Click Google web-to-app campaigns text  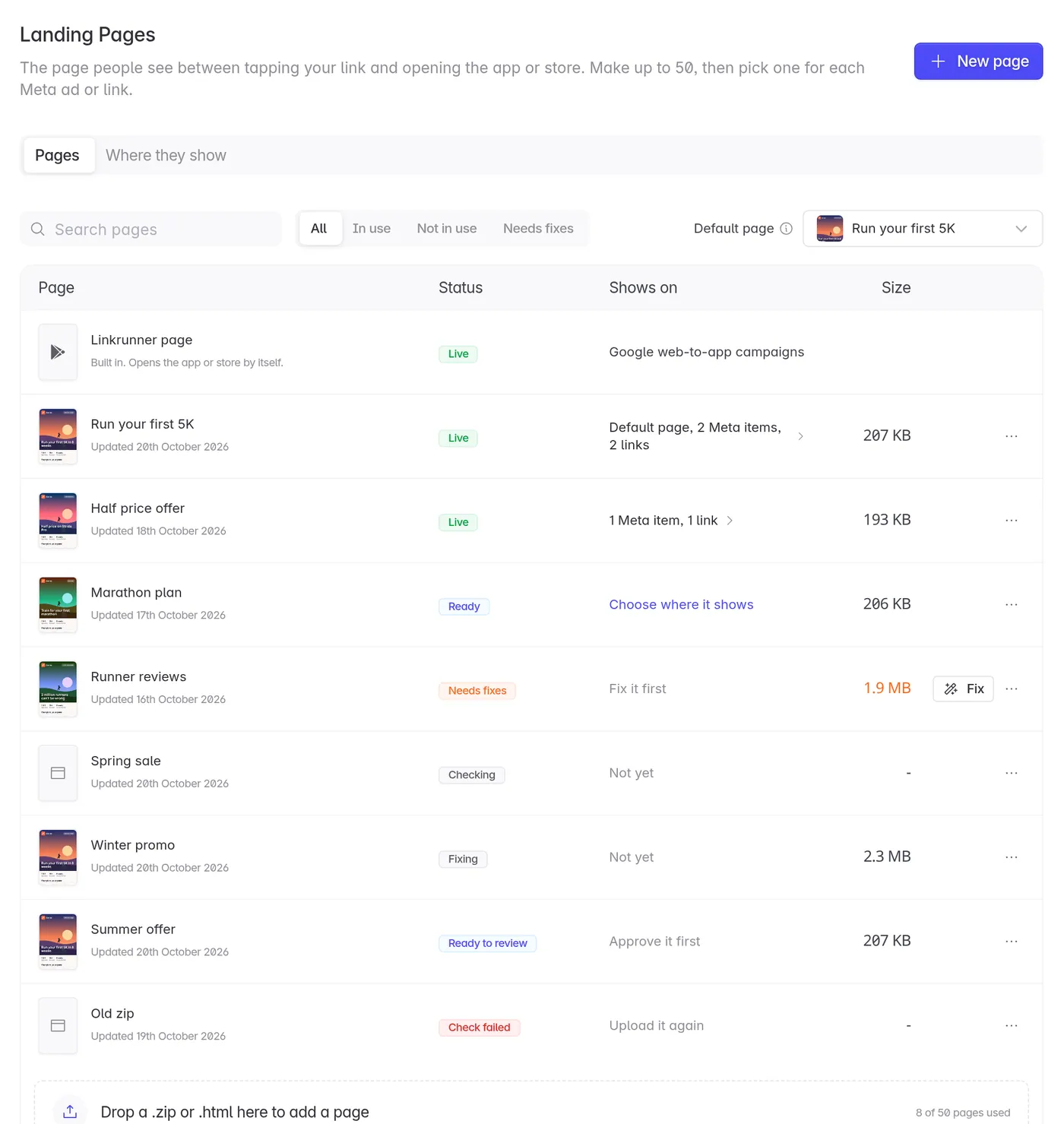(x=706, y=352)
